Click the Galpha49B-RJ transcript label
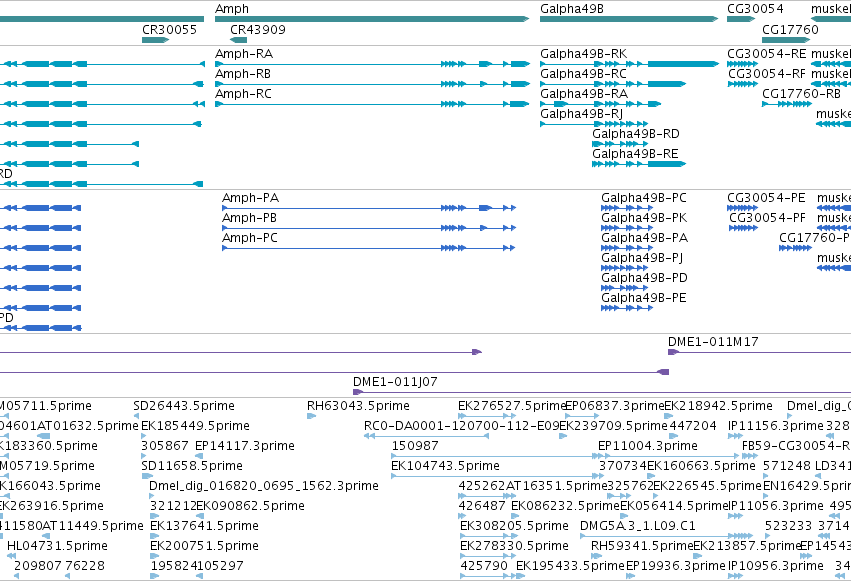The width and height of the screenshot is (851, 581). click(581, 114)
